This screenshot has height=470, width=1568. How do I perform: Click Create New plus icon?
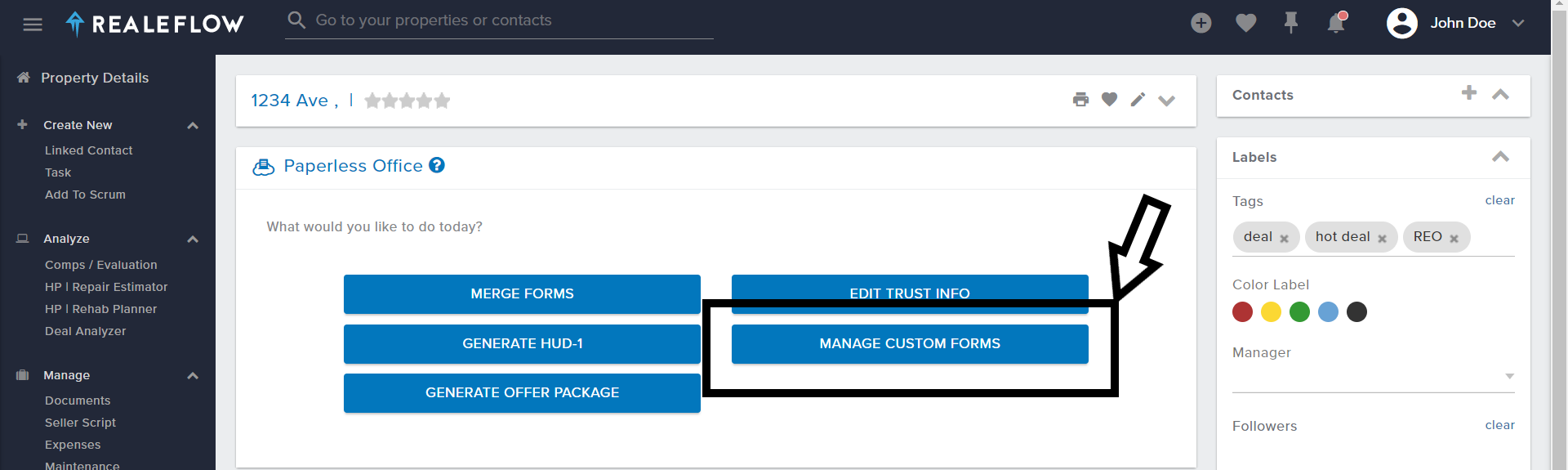point(22,124)
